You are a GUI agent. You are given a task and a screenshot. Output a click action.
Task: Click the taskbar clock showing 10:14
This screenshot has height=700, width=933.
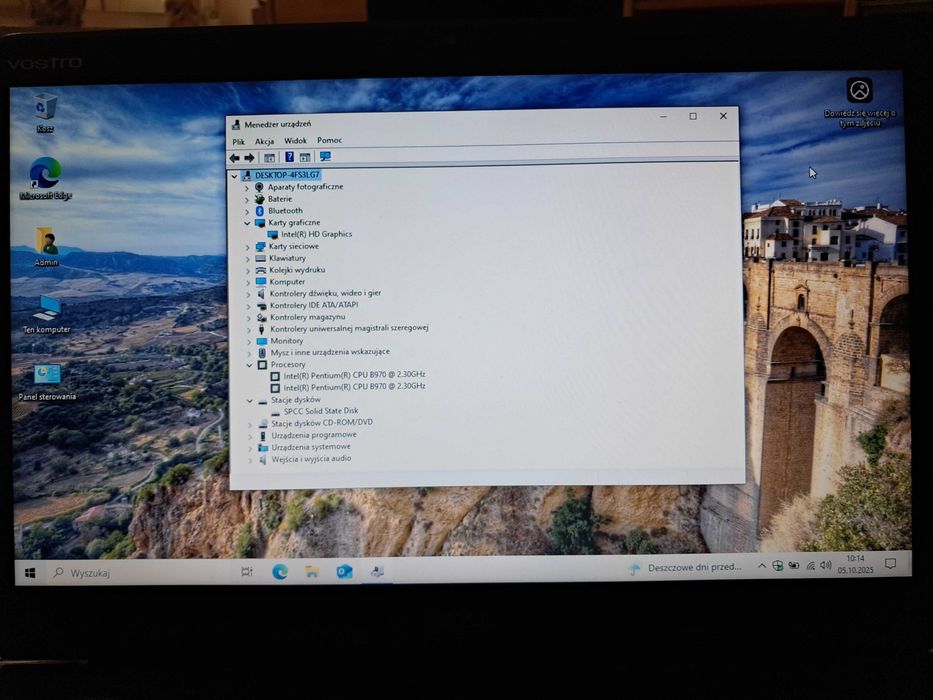[x=856, y=564]
